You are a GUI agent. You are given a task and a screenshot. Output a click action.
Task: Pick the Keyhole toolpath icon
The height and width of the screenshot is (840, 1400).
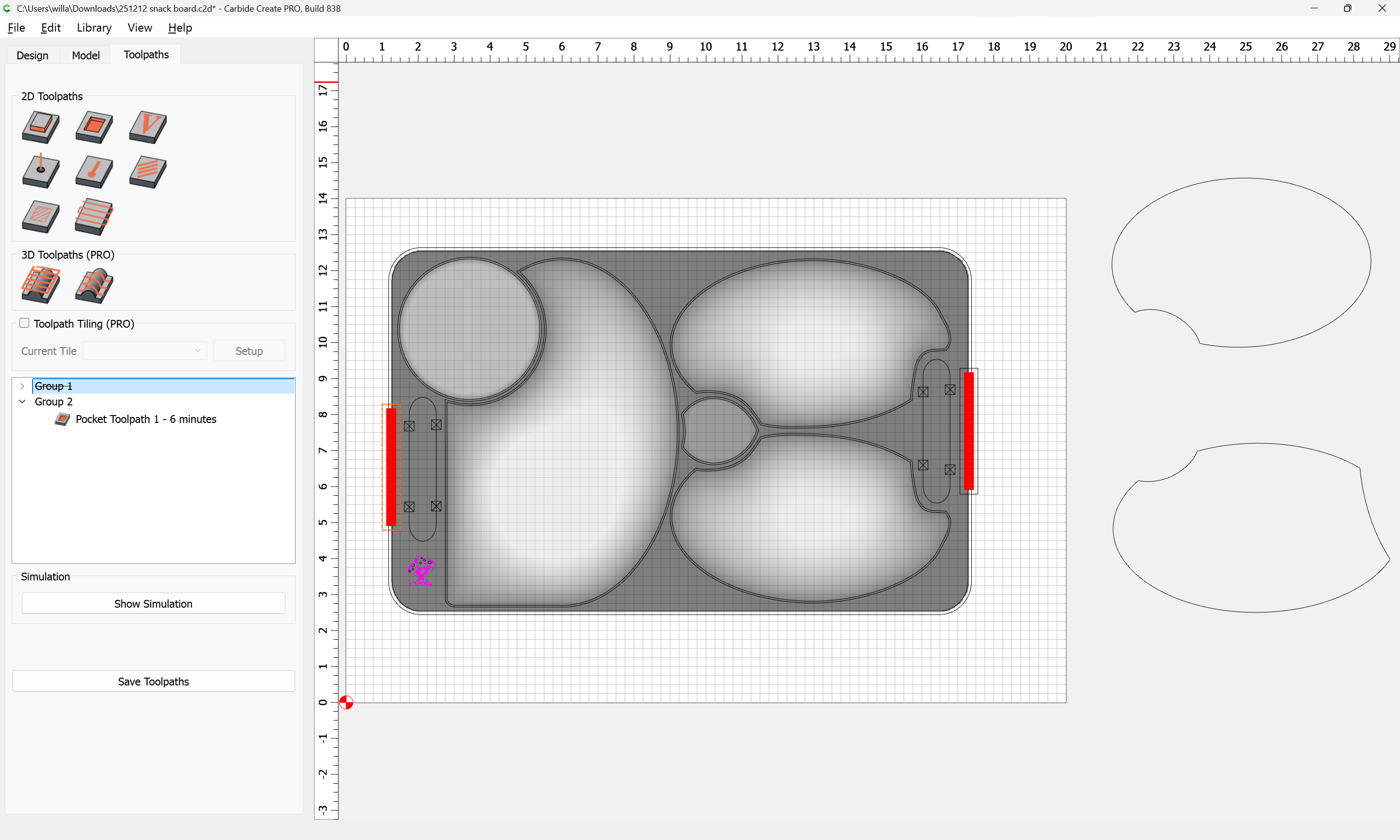[94, 172]
